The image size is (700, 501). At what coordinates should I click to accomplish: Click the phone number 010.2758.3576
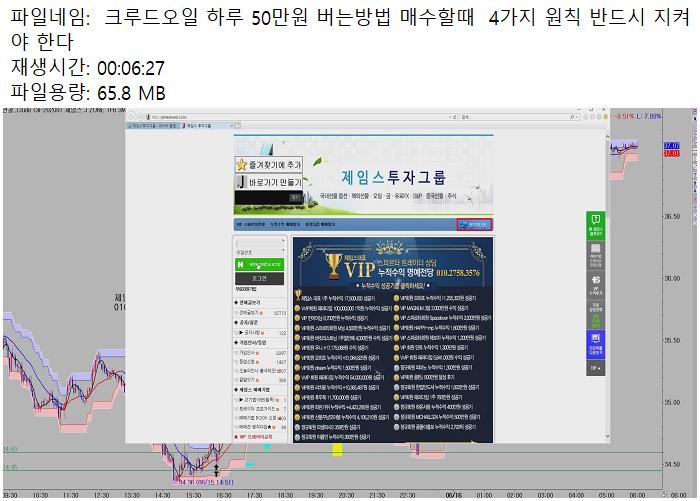[x=458, y=272]
